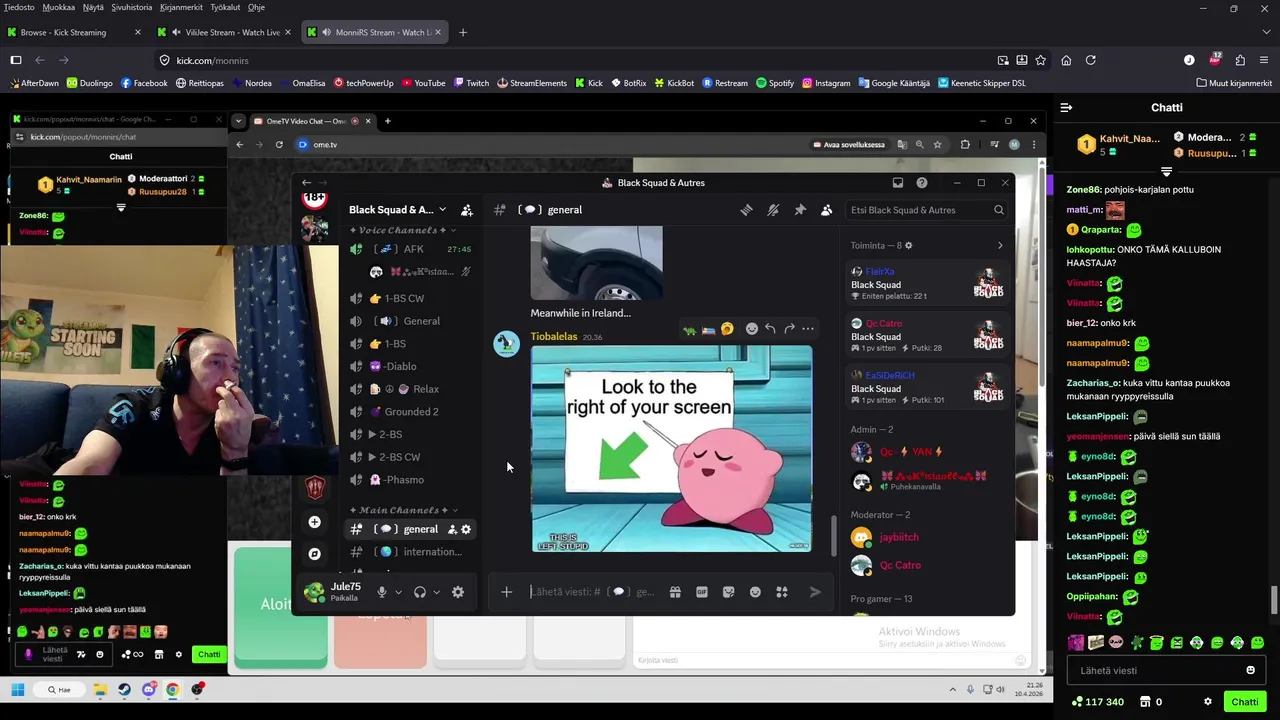Expand the Toiminta activity section arrow
The width and height of the screenshot is (1280, 720).
1000,245
